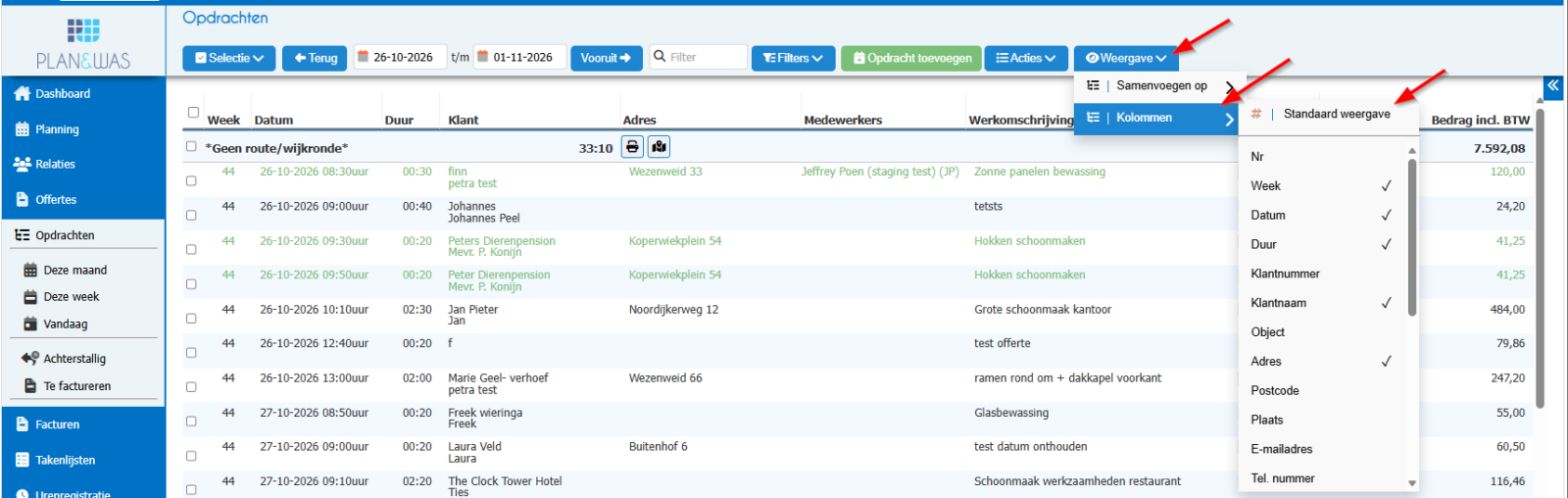
Task: Click the column list scrollbar thumb
Action: (1412, 237)
